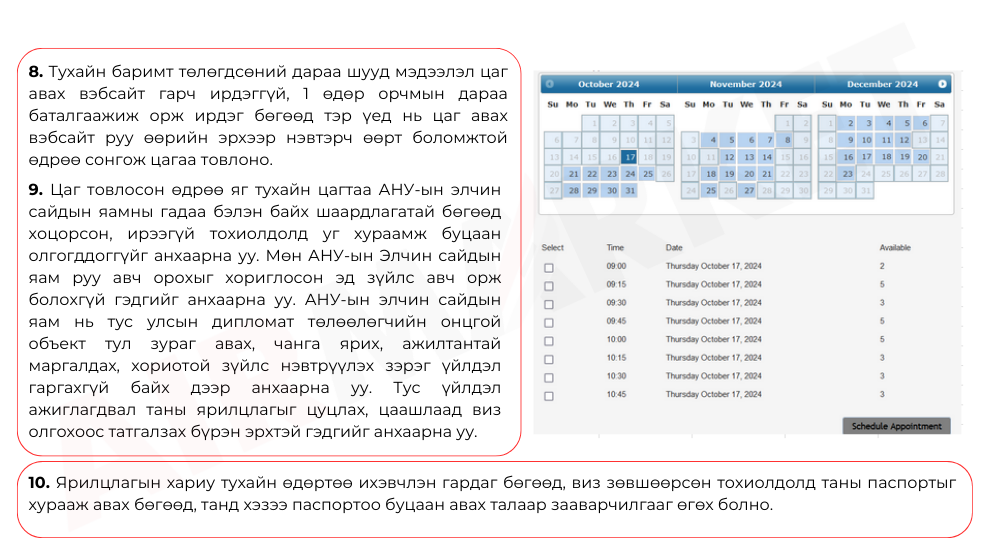Viewport: 983px width, 554px height.
Task: Click step 8. paragraph text
Action: pos(268,116)
